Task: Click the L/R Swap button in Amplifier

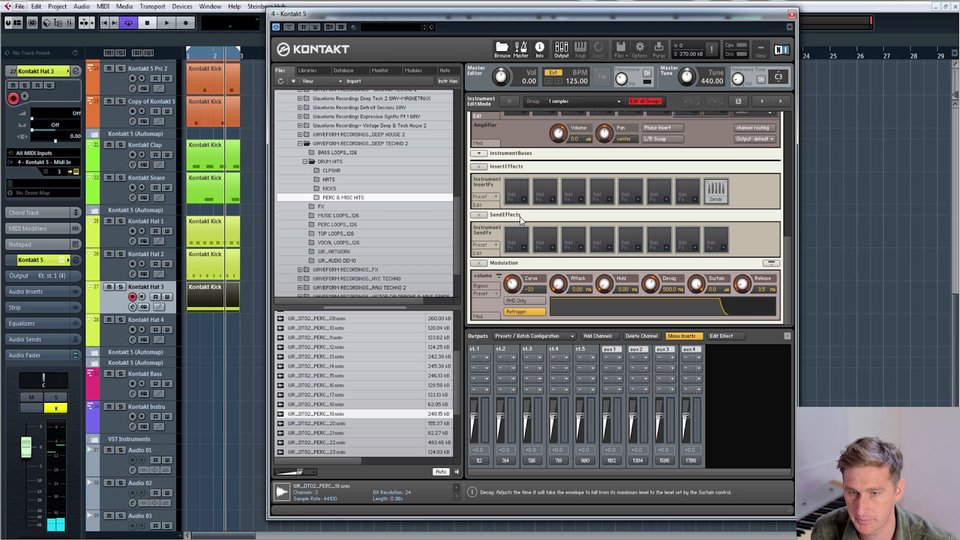Action: point(662,139)
